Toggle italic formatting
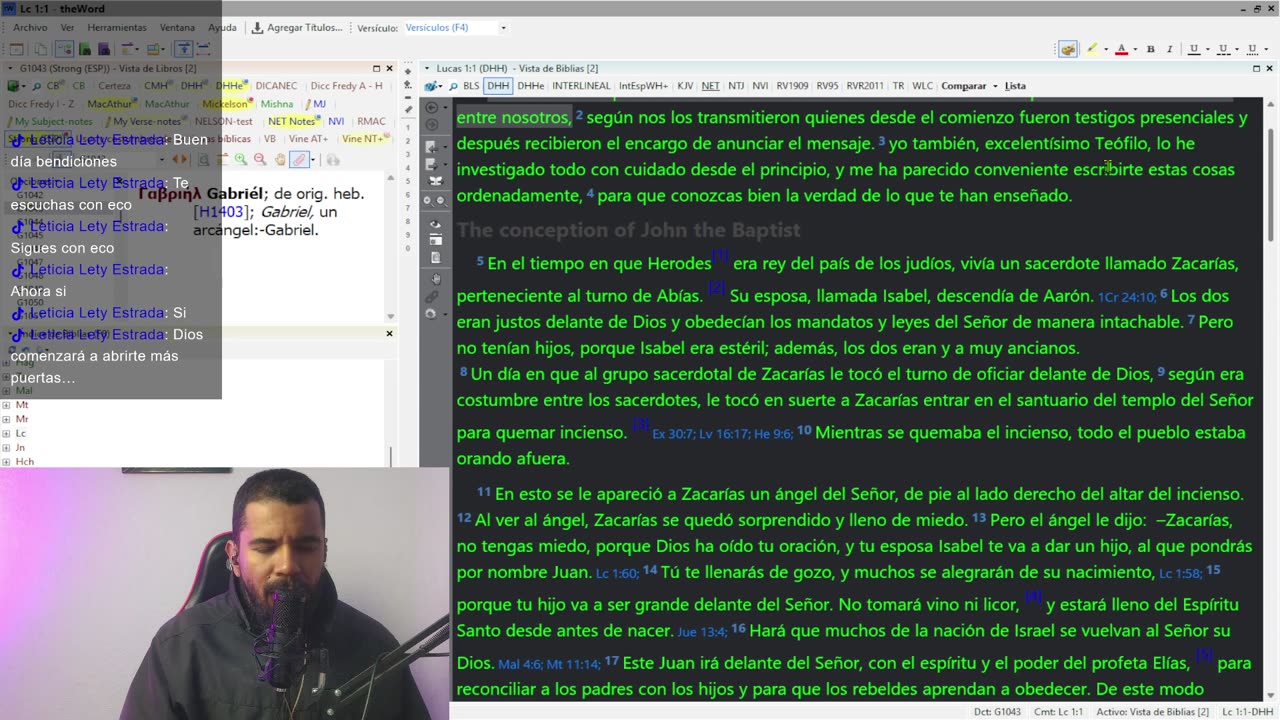The image size is (1280, 720). click(x=1168, y=49)
